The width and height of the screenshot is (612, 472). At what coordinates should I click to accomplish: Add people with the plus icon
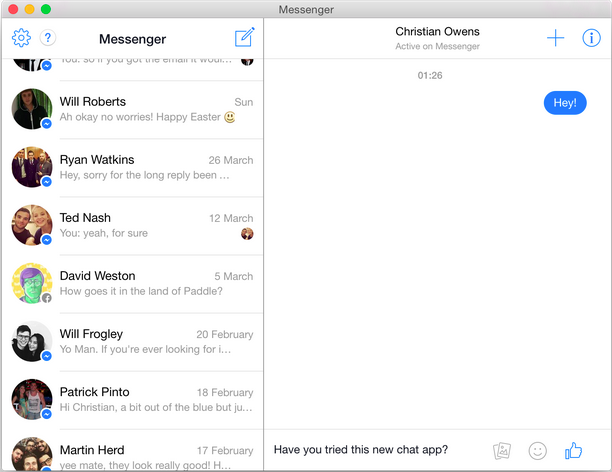click(x=555, y=38)
